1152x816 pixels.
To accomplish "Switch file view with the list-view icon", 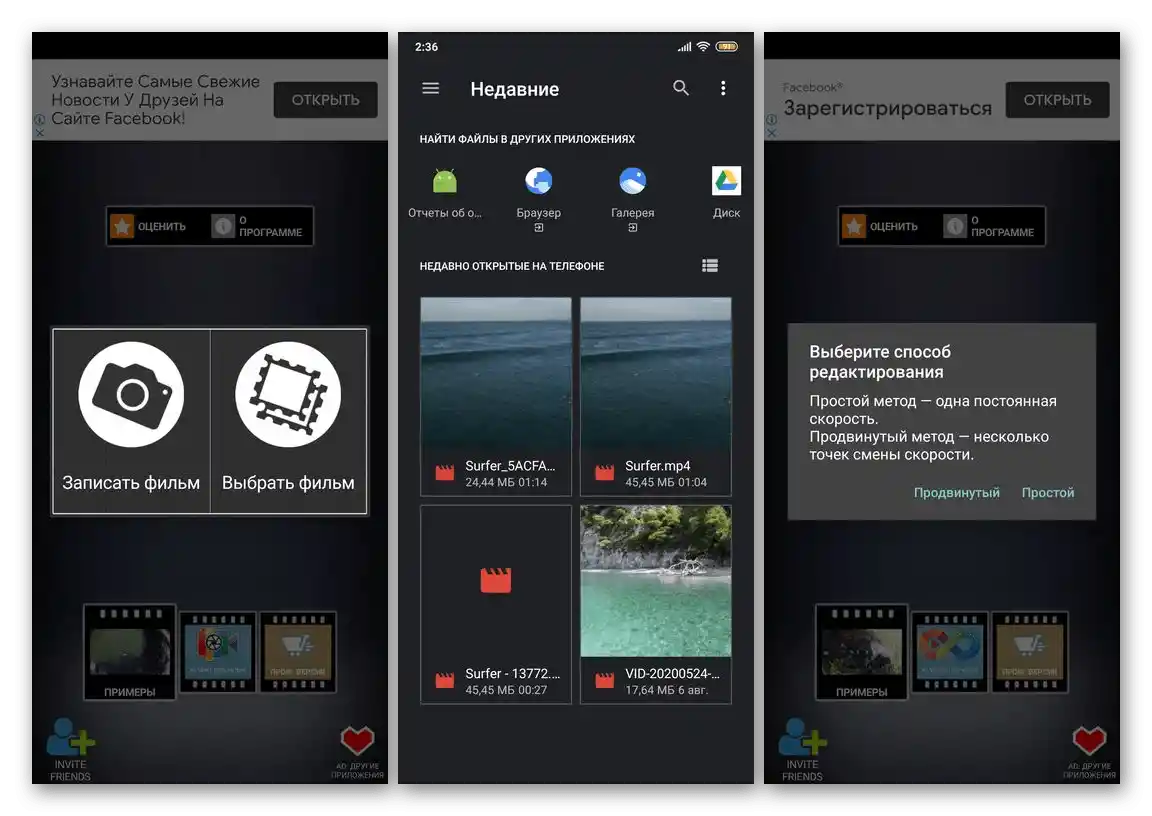I will pyautogui.click(x=710, y=266).
